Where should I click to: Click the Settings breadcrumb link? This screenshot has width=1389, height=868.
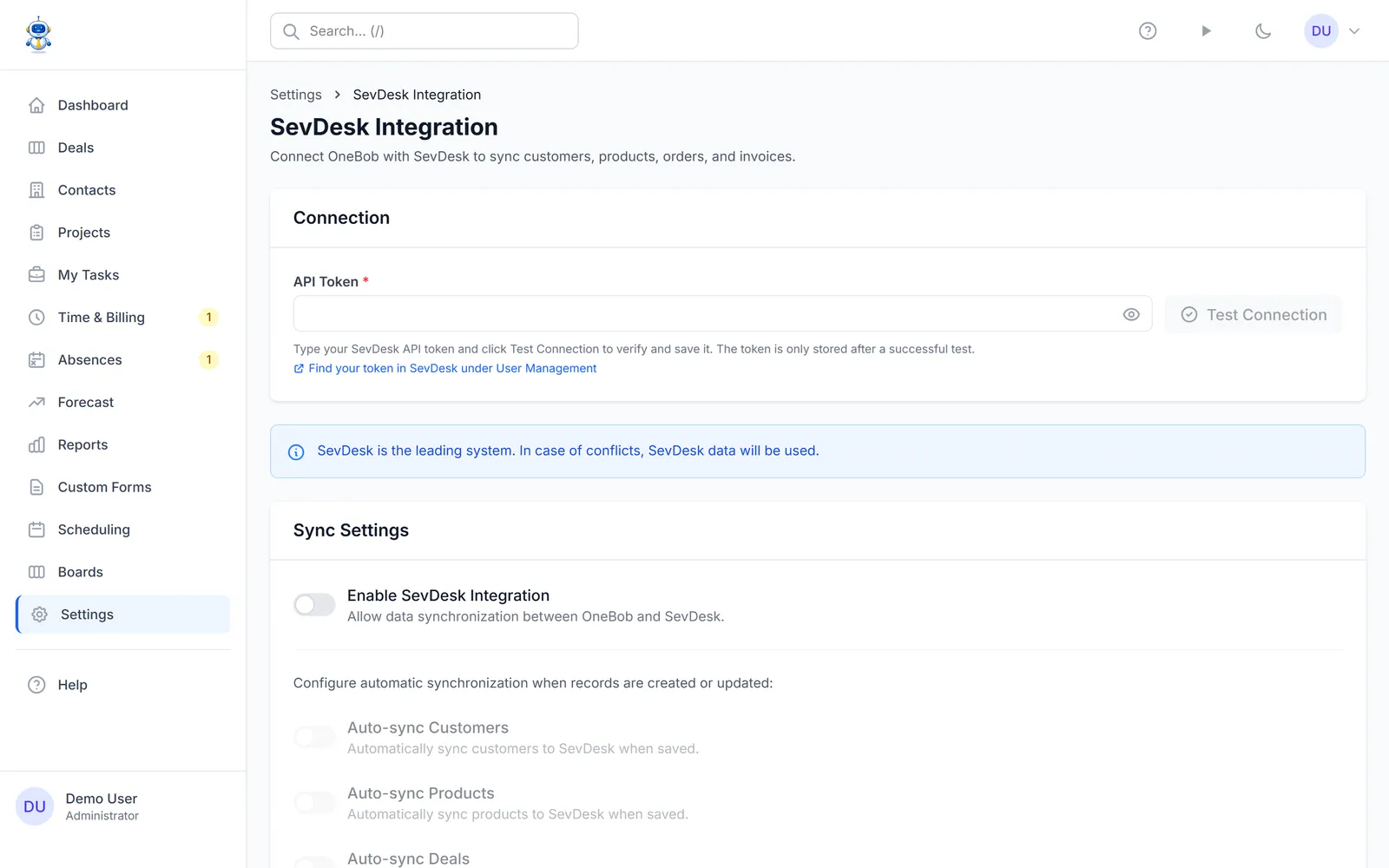tap(296, 95)
